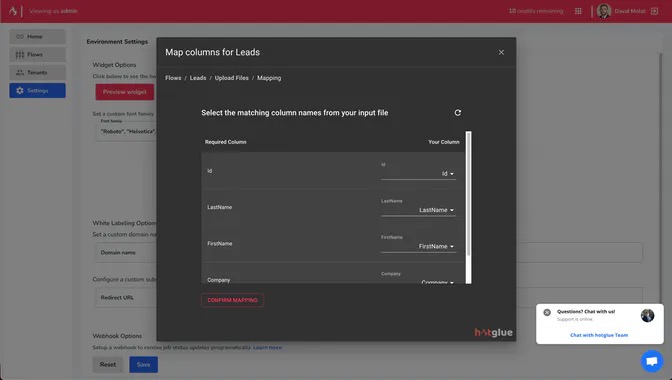This screenshot has height=380, width=672.
Task: Open the apps grid icon in header
Action: pos(578,11)
